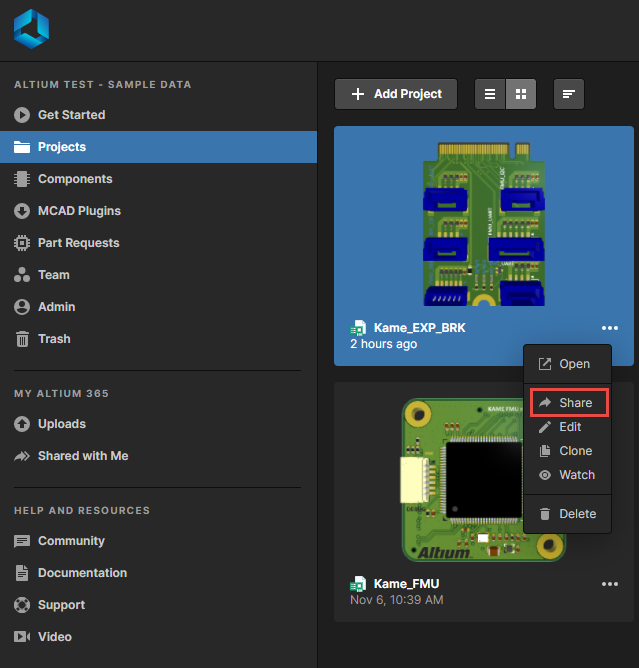Click the Support lifebuoy icon

[22, 605]
